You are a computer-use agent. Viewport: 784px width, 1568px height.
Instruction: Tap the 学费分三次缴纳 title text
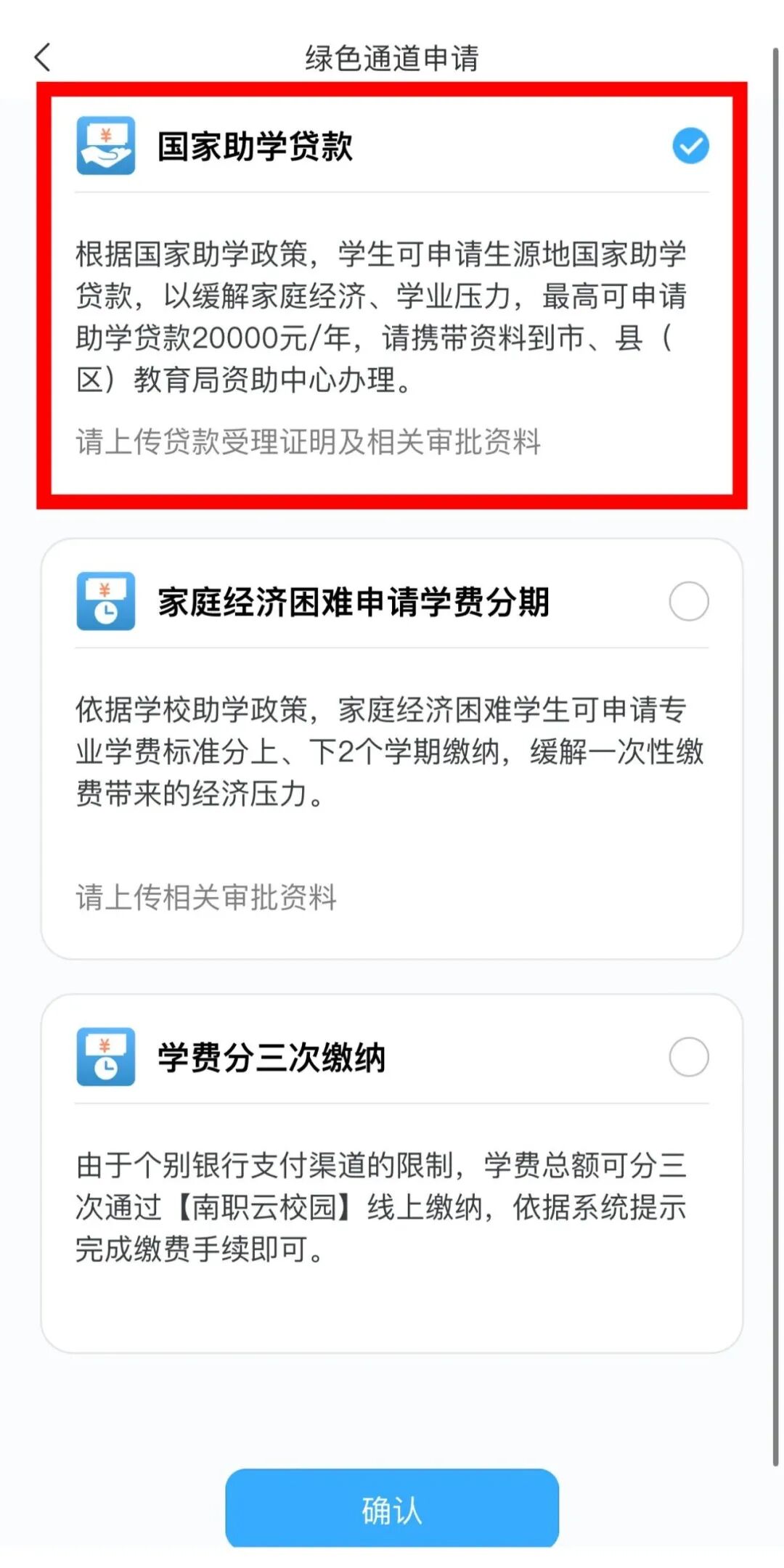pos(271,1057)
